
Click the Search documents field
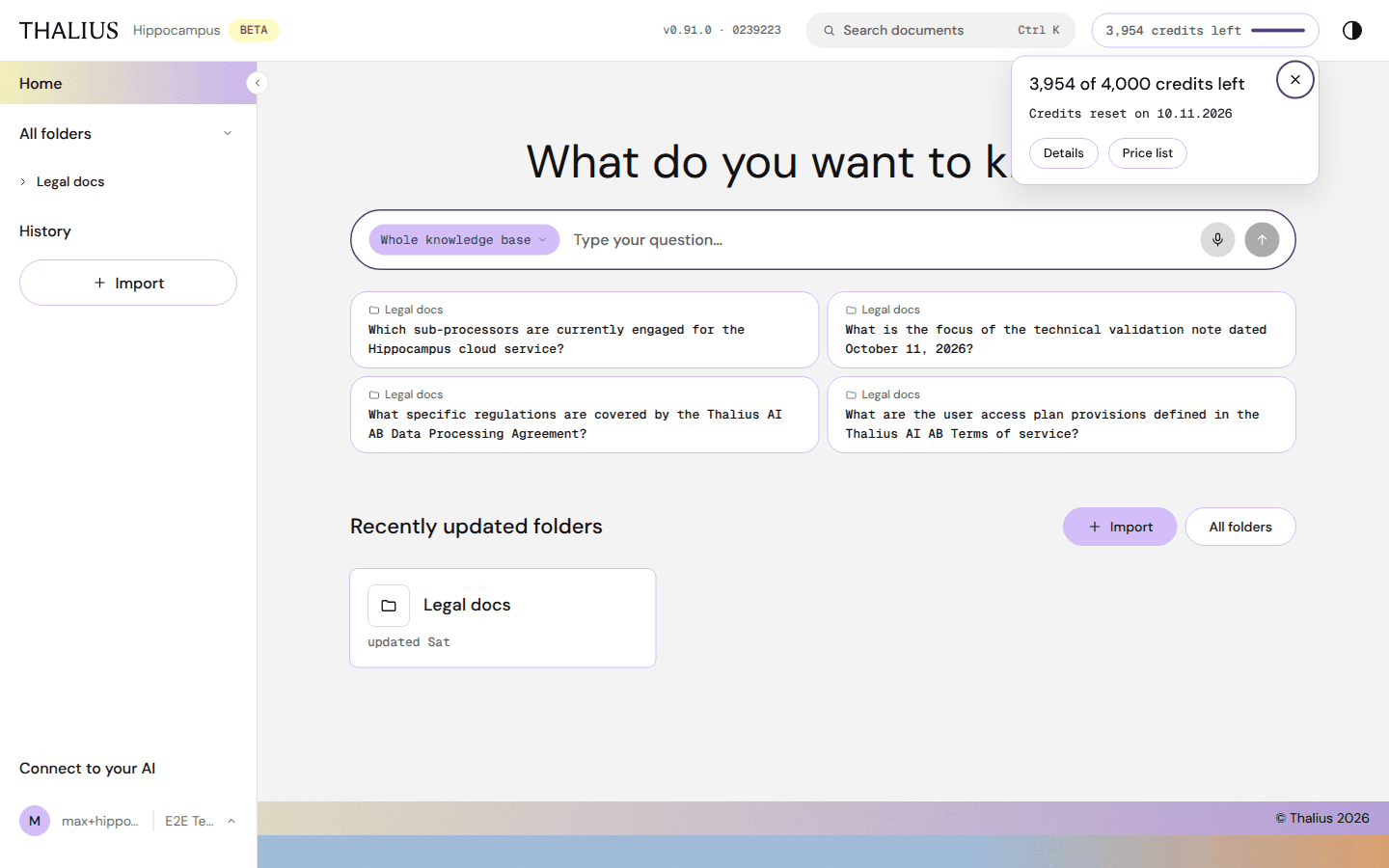point(940,31)
